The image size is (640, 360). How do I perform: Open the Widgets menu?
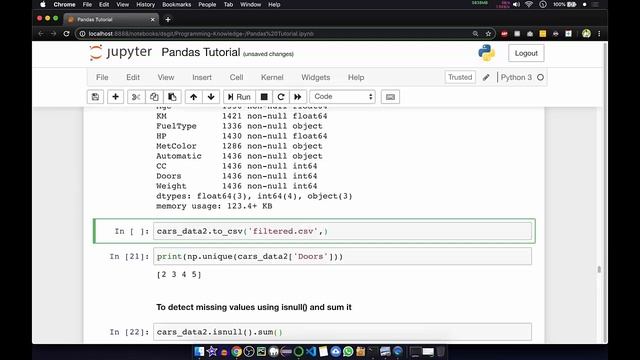(x=316, y=77)
